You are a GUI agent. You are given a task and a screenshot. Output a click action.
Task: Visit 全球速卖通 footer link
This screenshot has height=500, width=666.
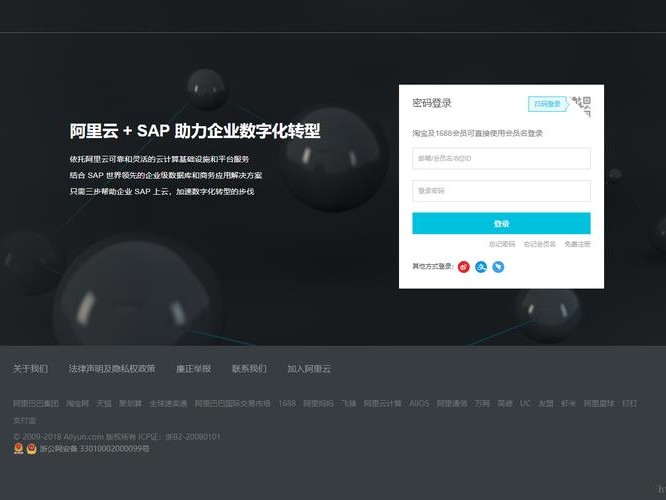click(168, 404)
